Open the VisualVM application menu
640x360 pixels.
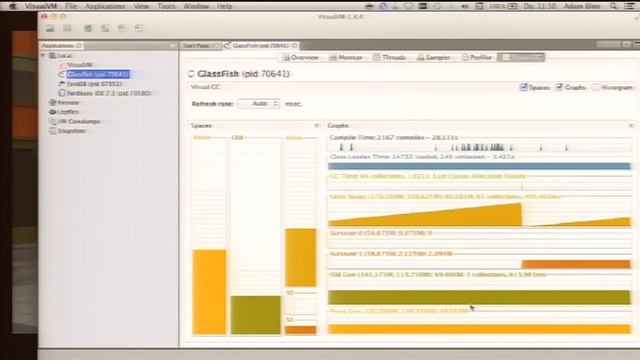[41, 6]
